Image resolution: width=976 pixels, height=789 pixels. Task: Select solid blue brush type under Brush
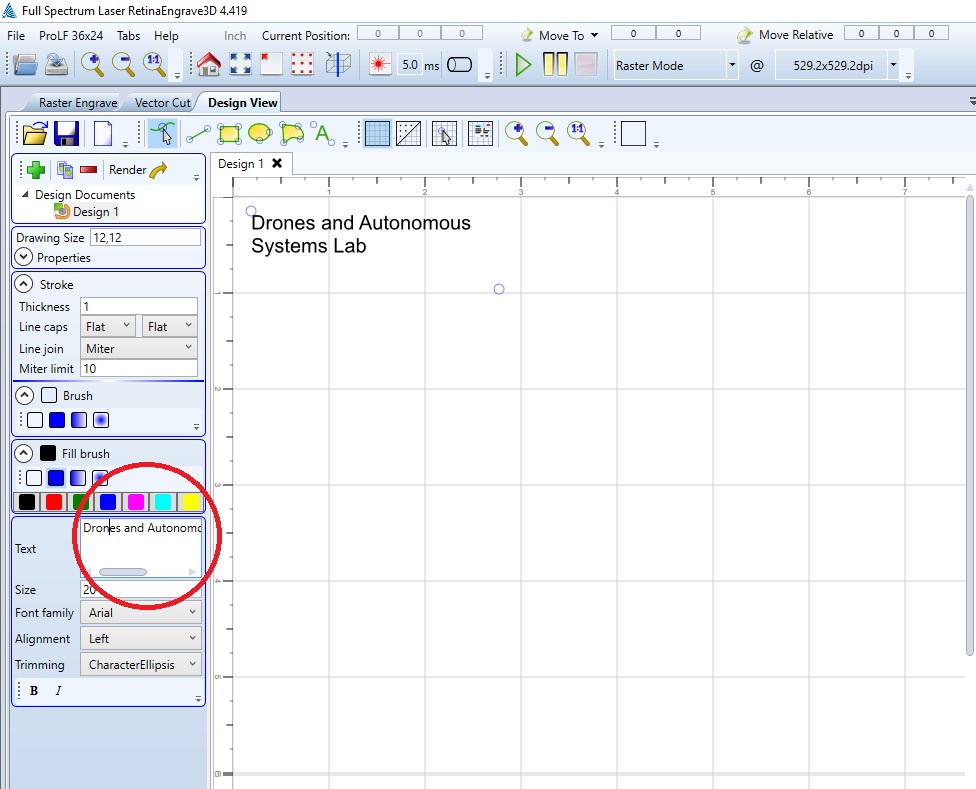(x=57, y=420)
